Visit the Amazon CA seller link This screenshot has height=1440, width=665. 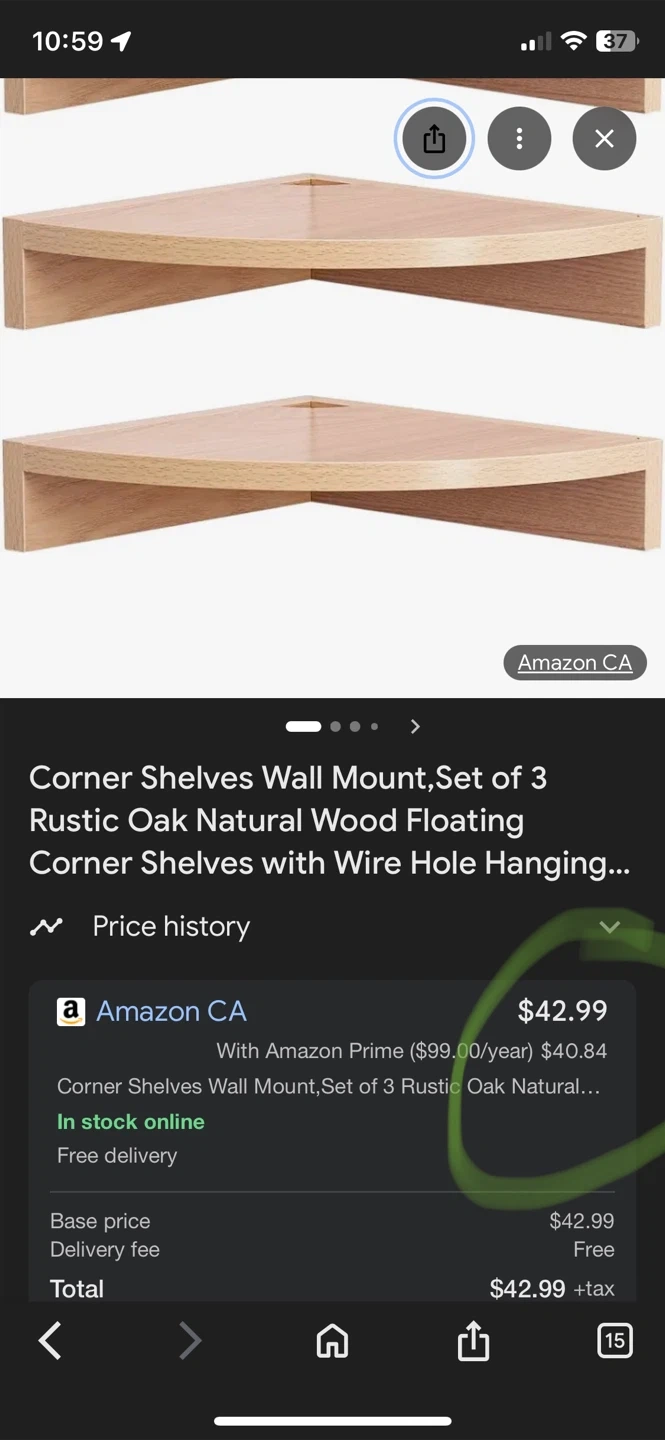[171, 1012]
